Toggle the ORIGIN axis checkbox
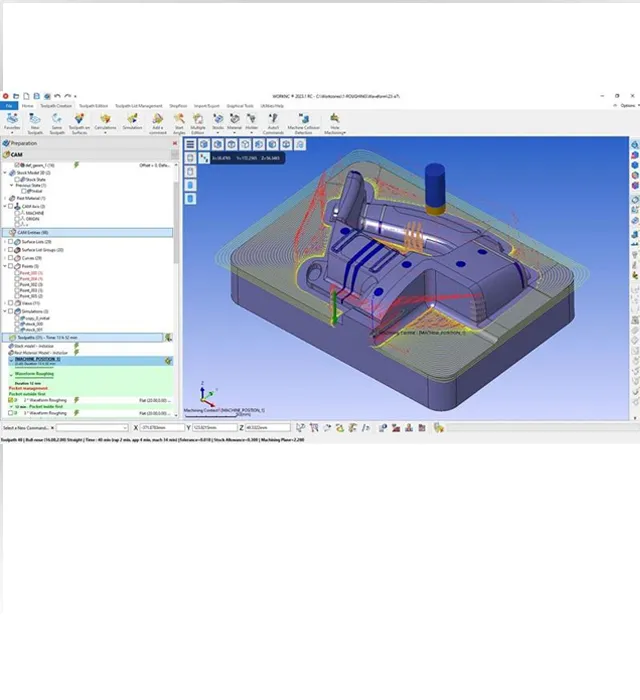This screenshot has width=640, height=700. coord(17,219)
